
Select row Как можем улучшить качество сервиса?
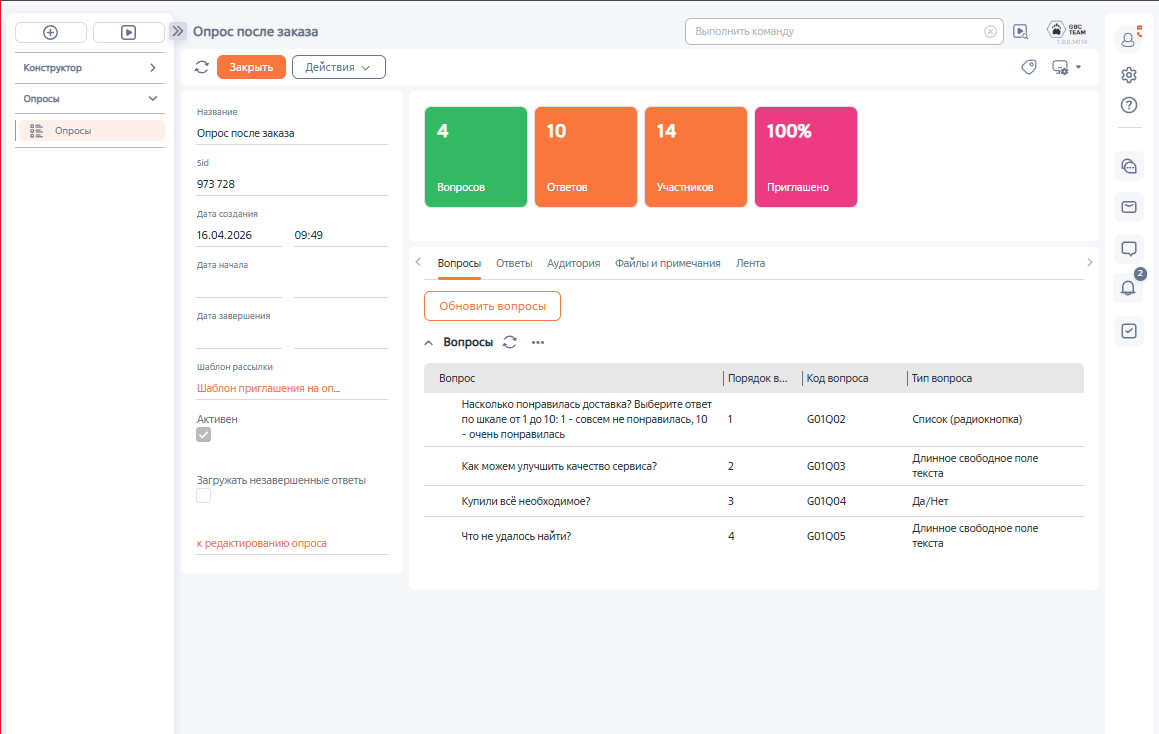754,466
